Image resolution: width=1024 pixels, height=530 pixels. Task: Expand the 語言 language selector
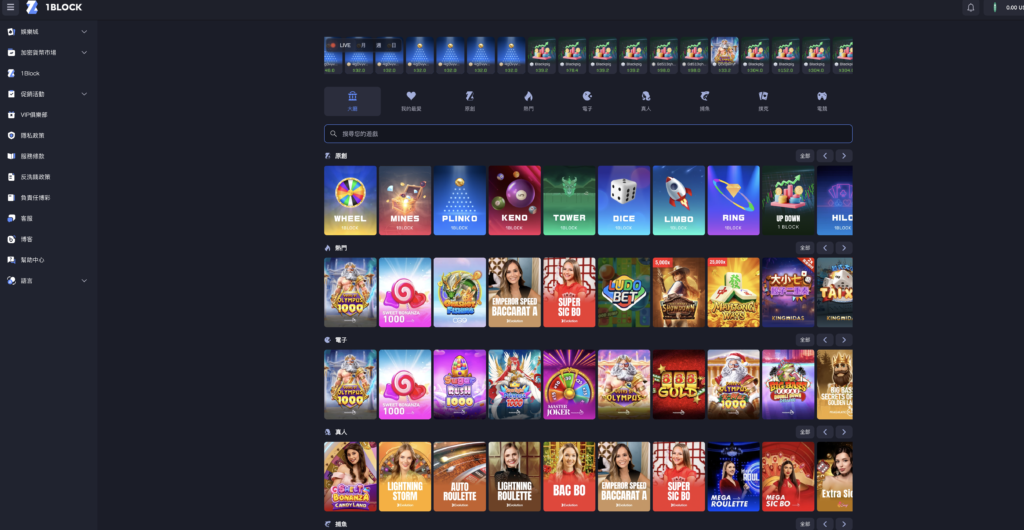[84, 281]
